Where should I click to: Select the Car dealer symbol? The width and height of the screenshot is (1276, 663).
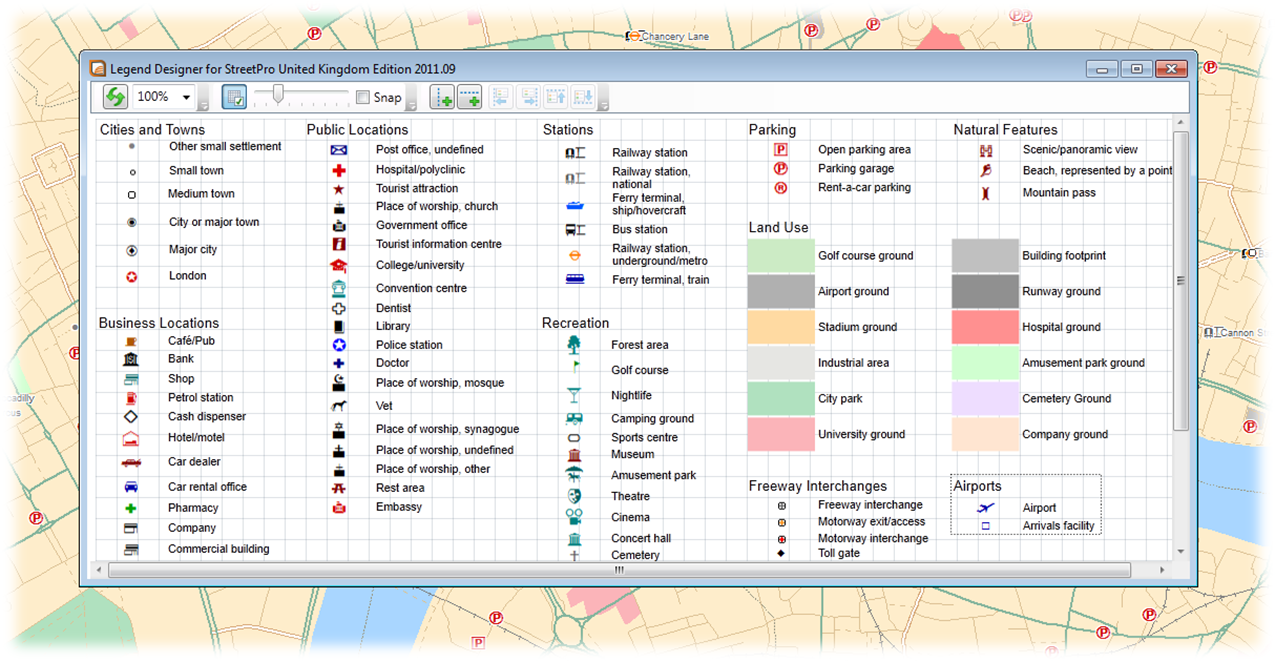(131, 463)
